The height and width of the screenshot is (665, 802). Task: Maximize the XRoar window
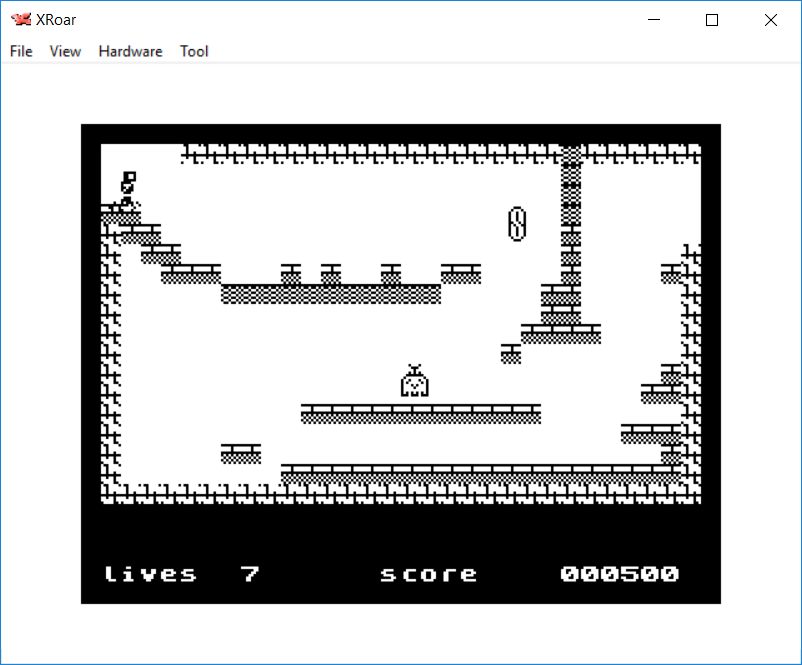pos(712,20)
